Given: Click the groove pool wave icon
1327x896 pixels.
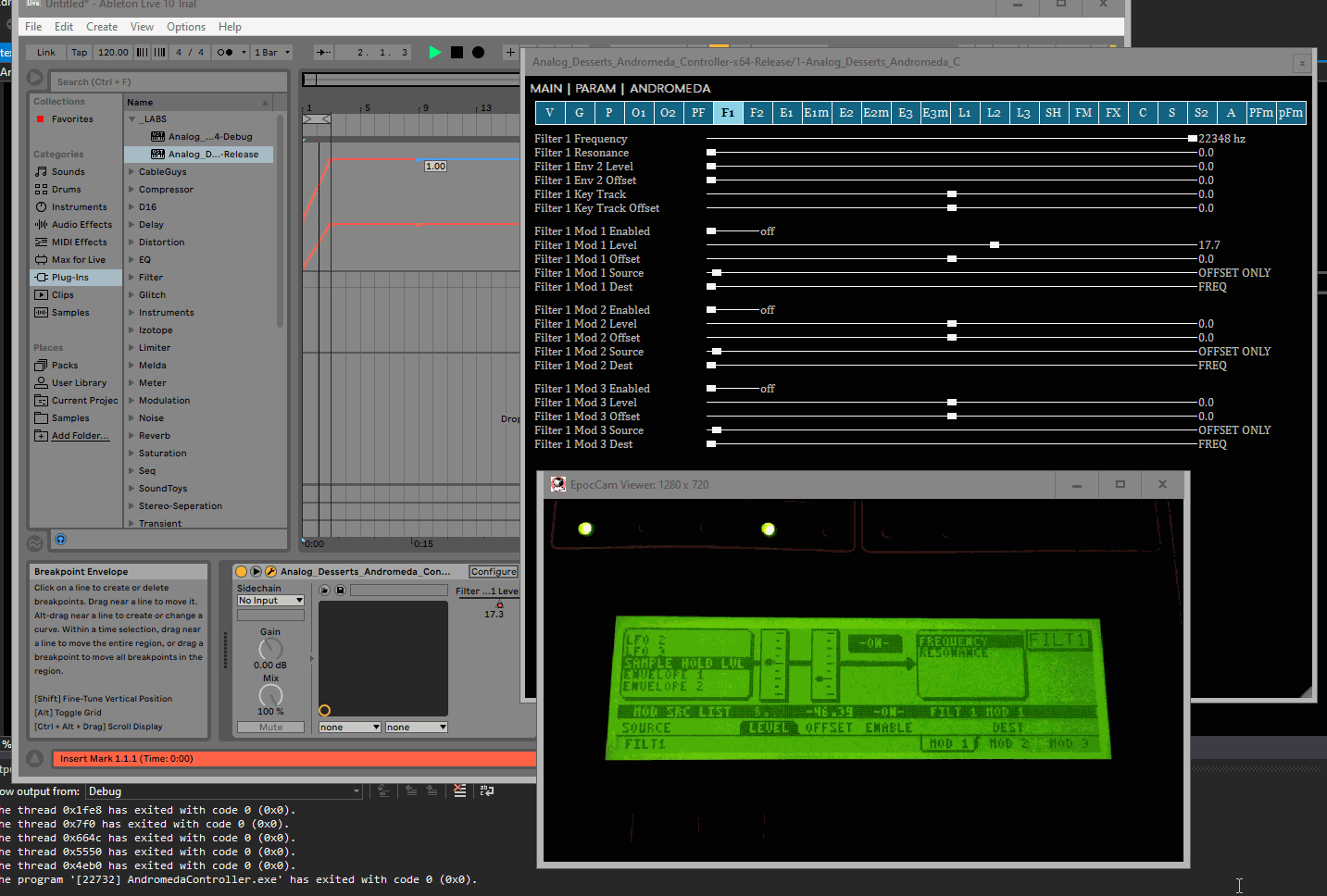Looking at the screenshot, I should pyautogui.click(x=35, y=542).
